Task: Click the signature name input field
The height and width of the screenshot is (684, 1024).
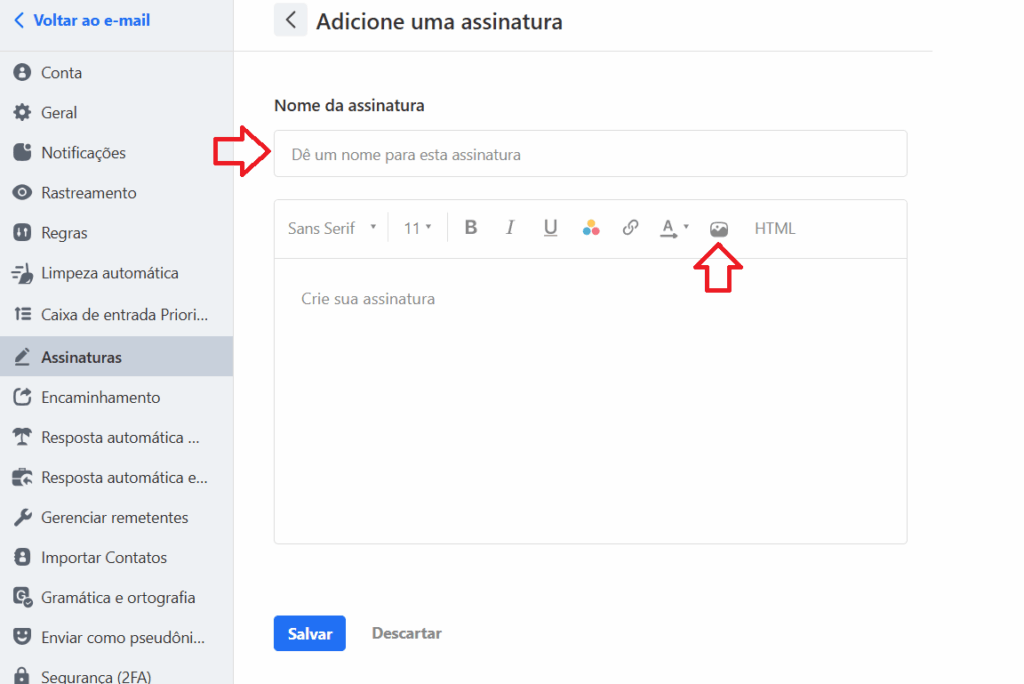Action: (x=590, y=154)
